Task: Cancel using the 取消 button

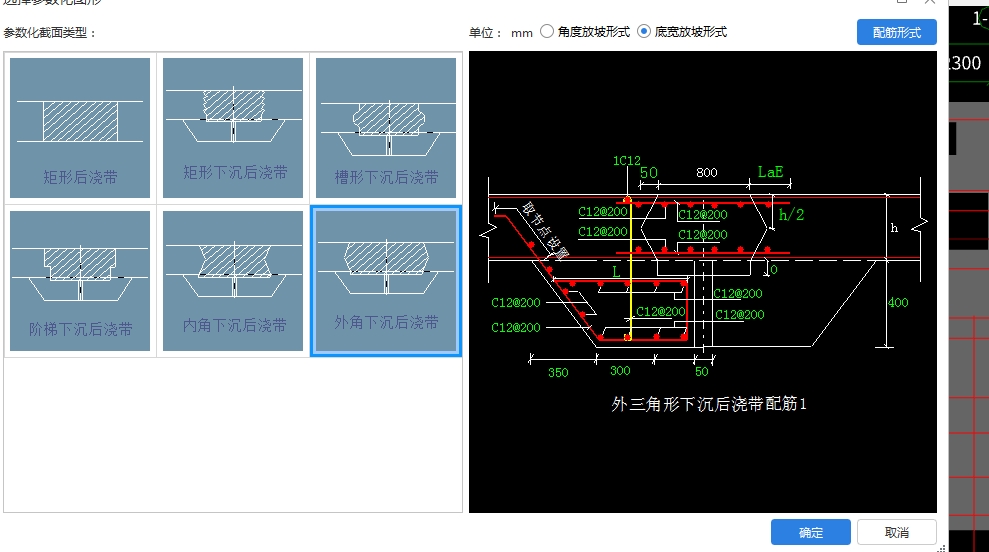Action: point(896,532)
